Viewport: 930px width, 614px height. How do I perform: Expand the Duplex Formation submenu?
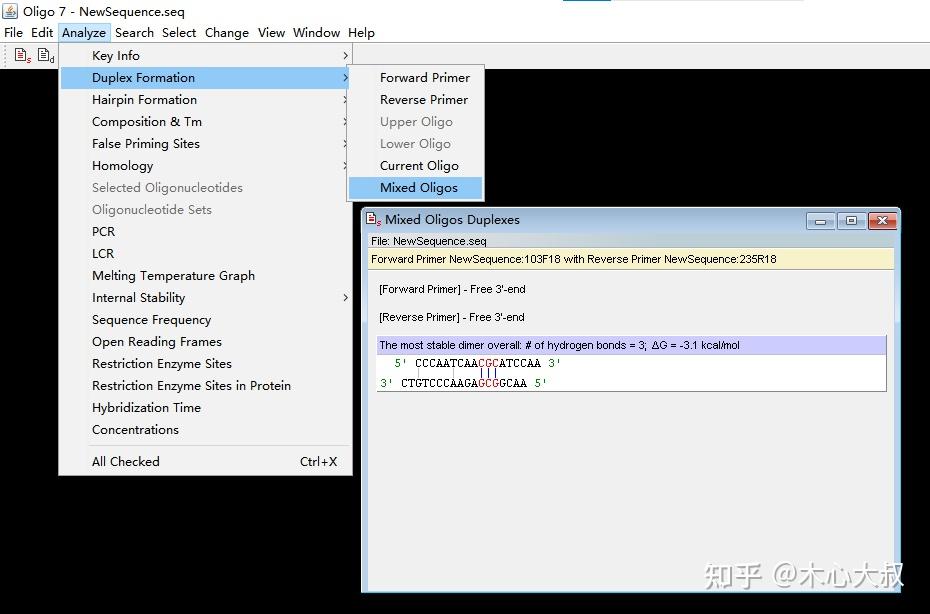point(205,78)
